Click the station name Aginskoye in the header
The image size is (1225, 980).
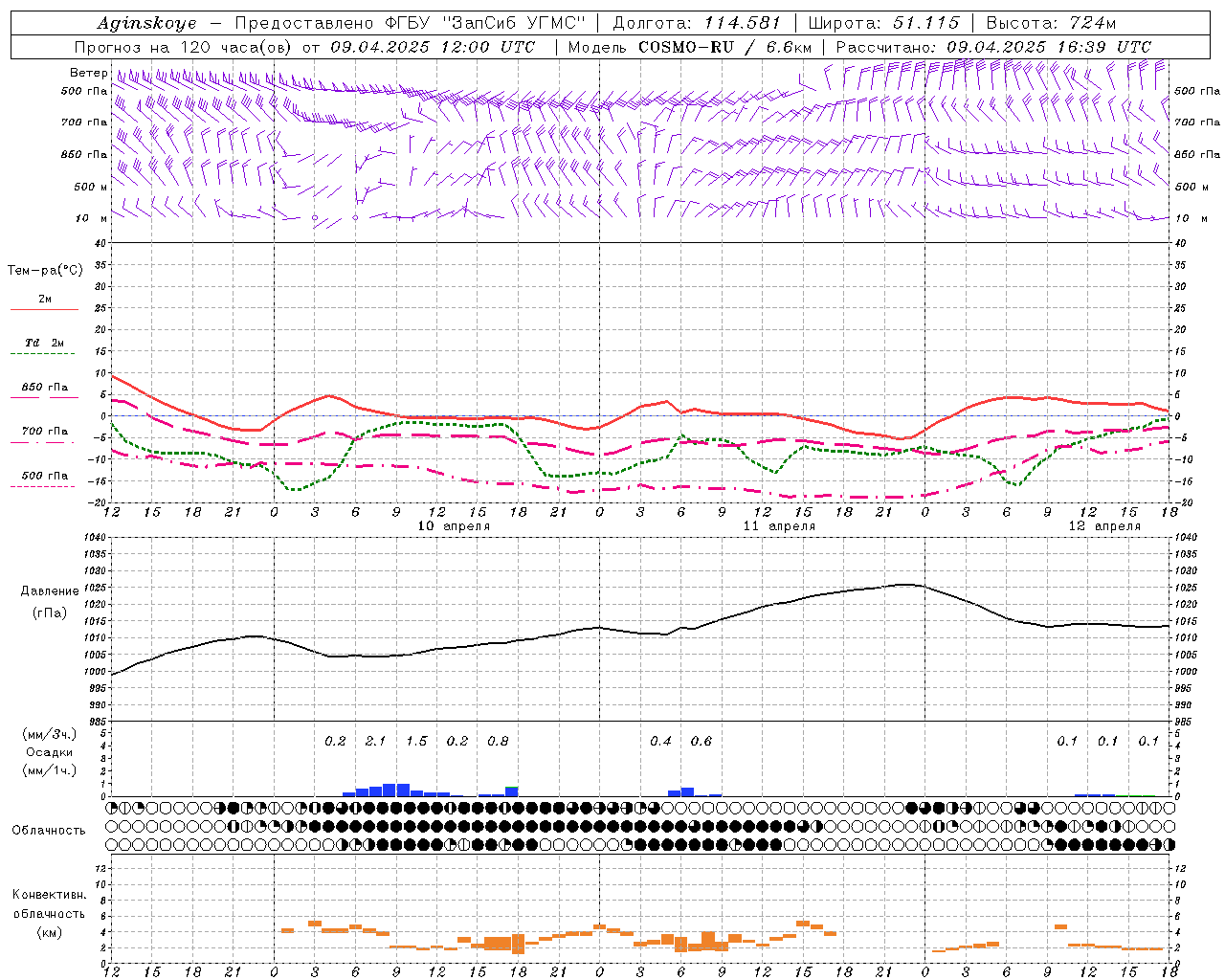point(147,23)
